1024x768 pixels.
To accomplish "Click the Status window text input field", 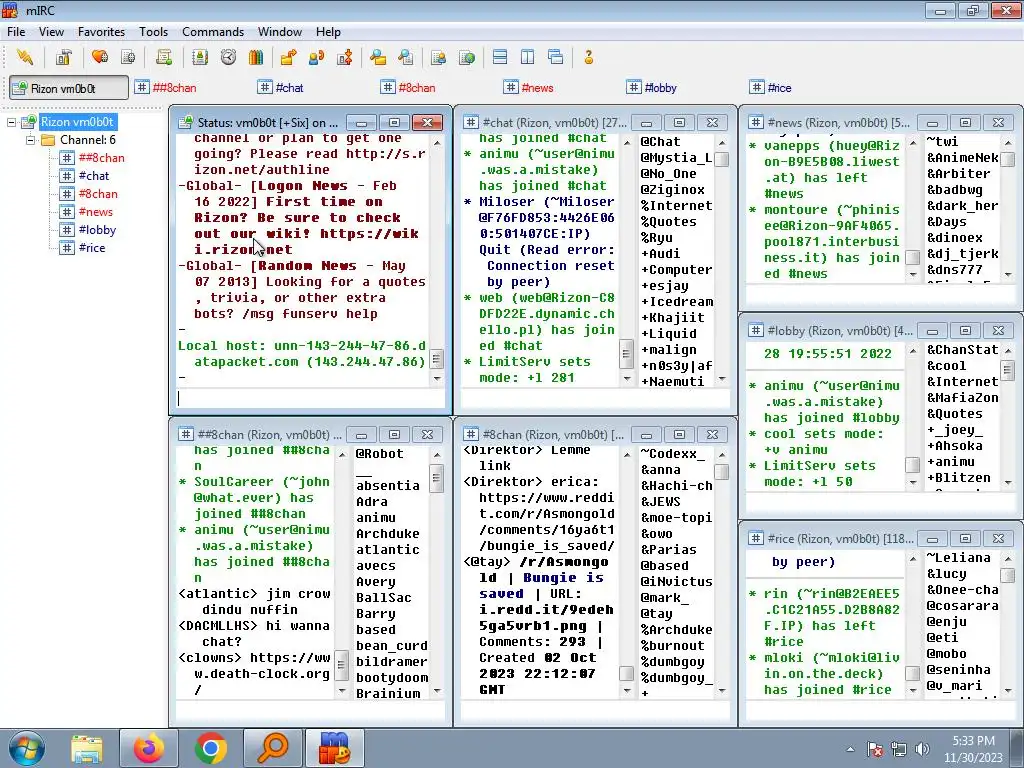I will point(310,398).
